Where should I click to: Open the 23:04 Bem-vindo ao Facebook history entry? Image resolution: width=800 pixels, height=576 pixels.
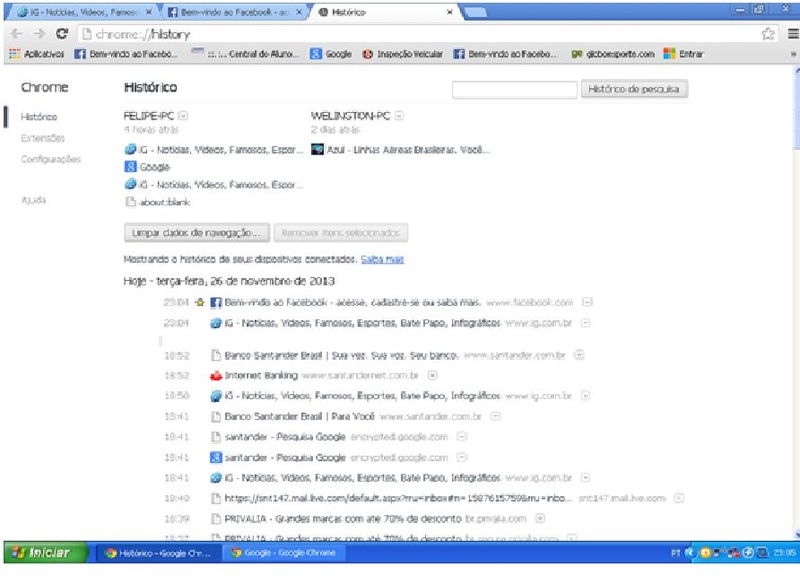353,303
